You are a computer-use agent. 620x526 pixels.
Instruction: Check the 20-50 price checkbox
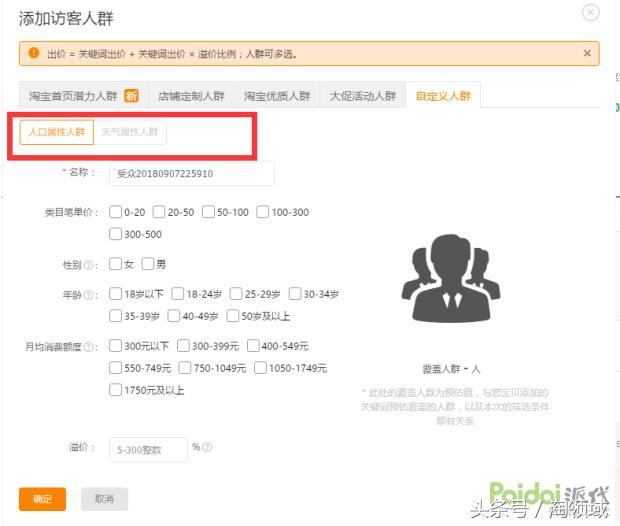159,212
